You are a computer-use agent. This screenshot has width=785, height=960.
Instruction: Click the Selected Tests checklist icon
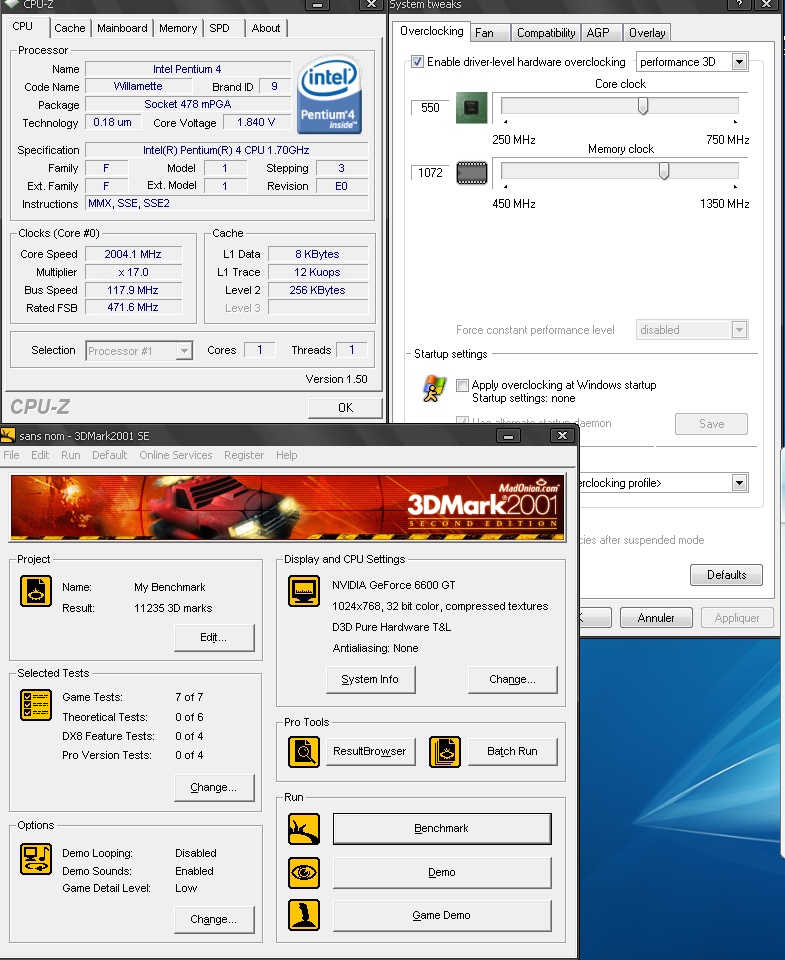36,705
